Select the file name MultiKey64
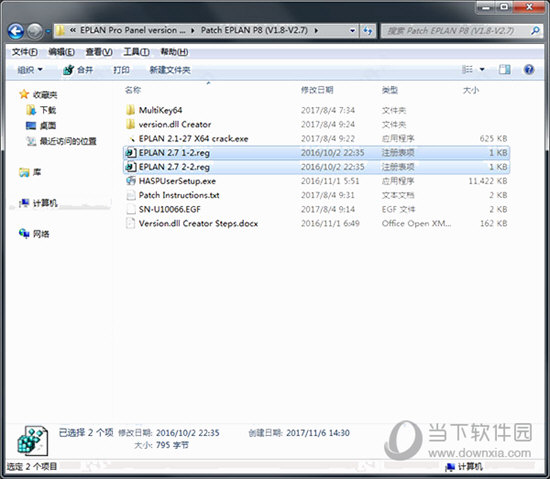Viewport: 550px width, 479px height. pyautogui.click(x=160, y=110)
